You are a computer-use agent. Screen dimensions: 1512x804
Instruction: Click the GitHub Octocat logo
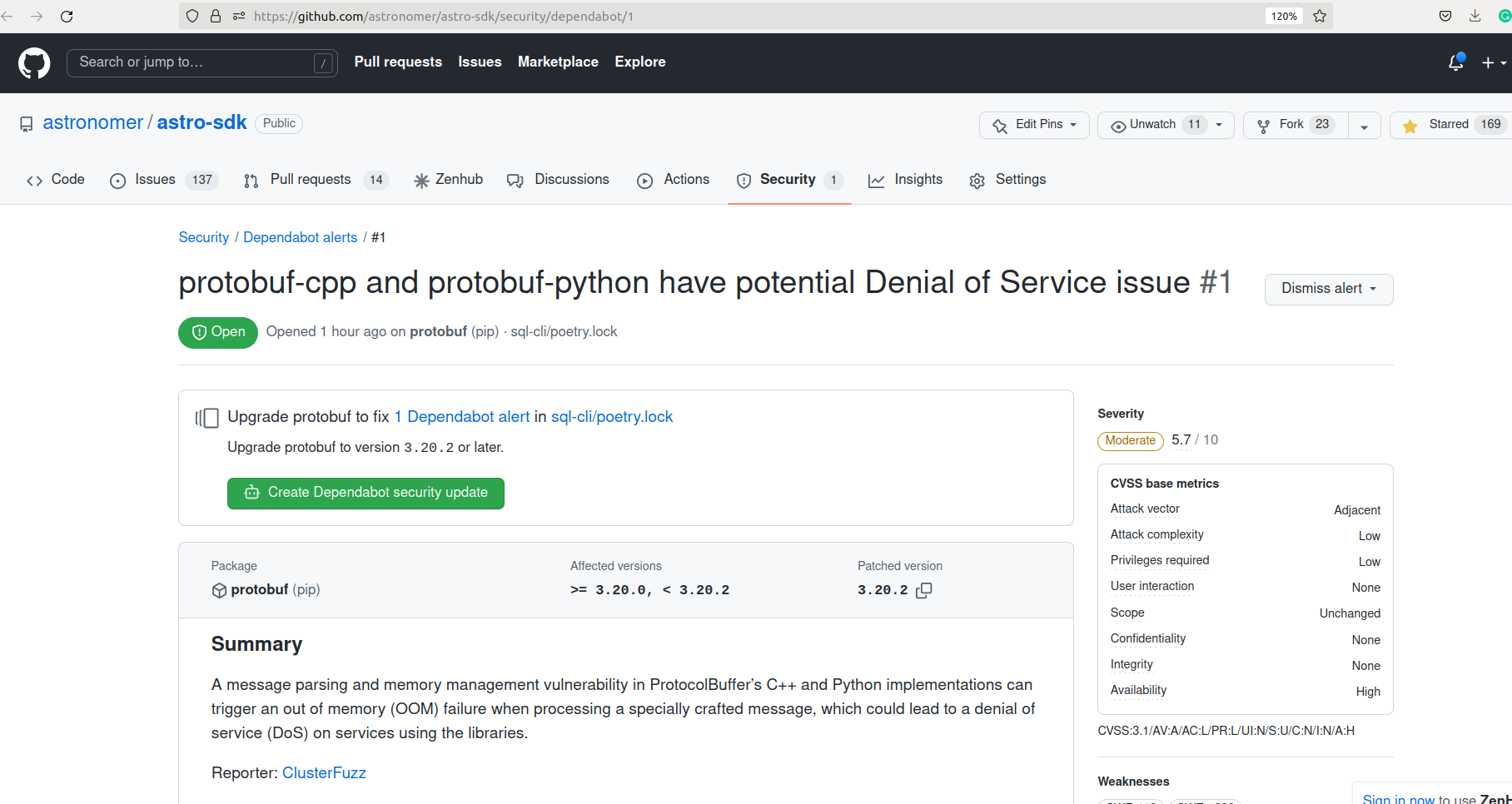[x=34, y=63]
